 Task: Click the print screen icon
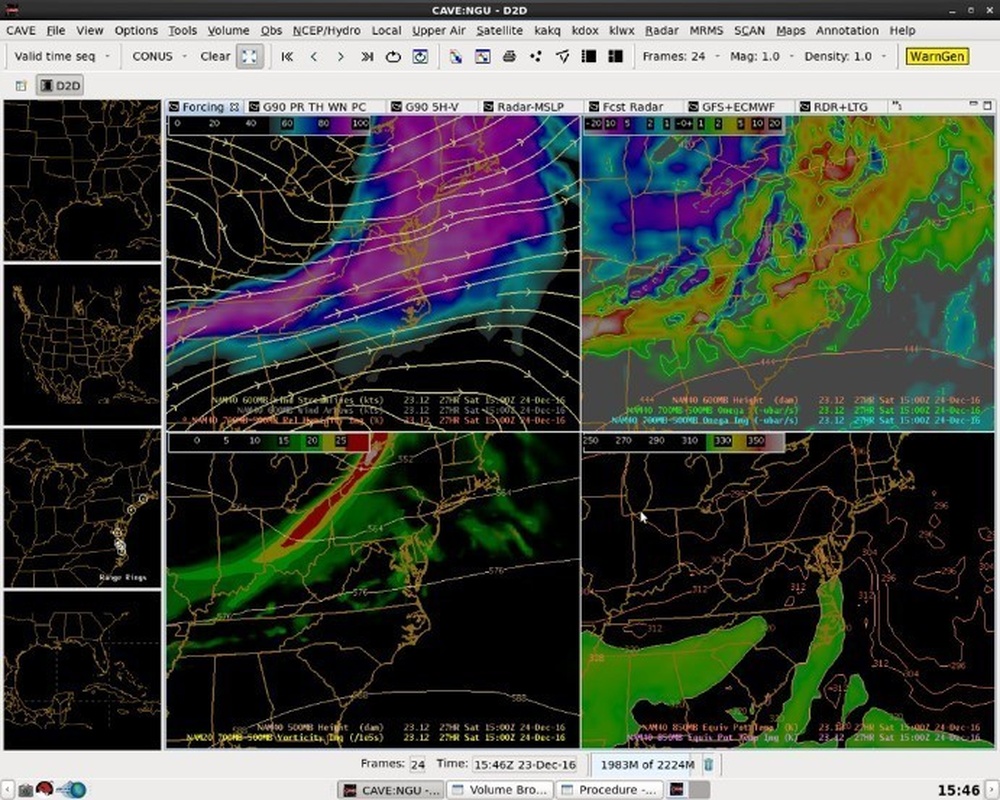coord(509,57)
